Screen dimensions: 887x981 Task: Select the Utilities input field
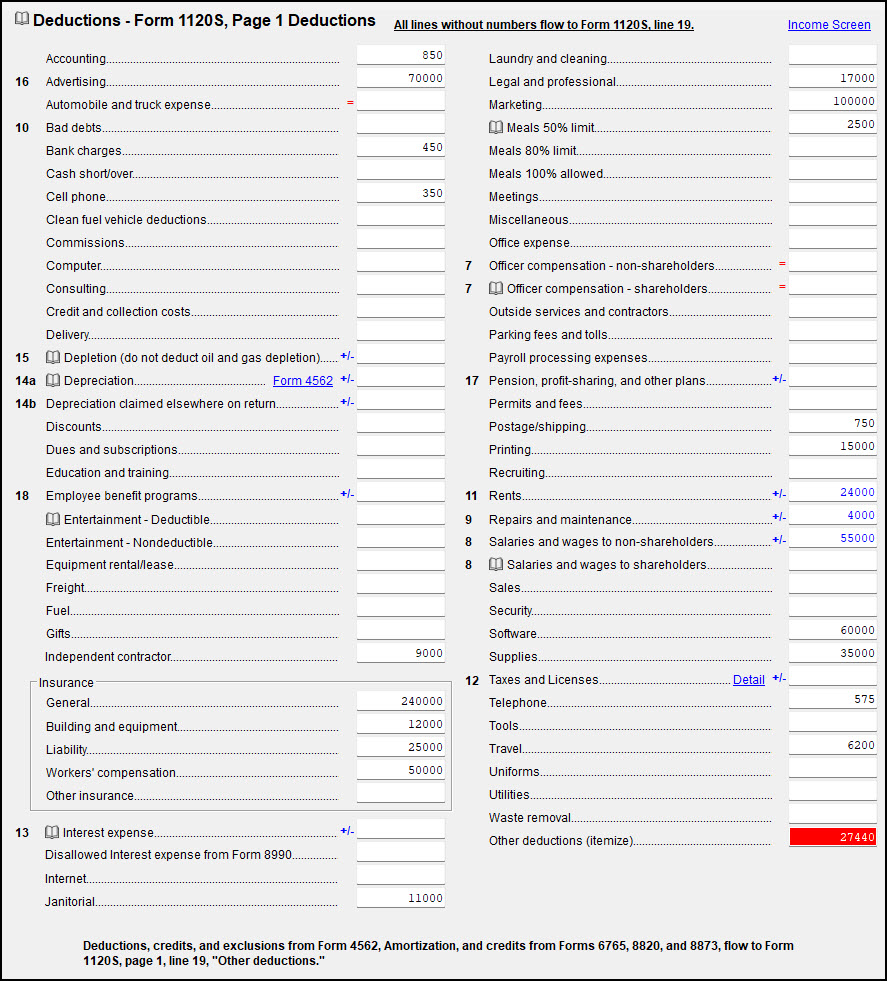833,791
